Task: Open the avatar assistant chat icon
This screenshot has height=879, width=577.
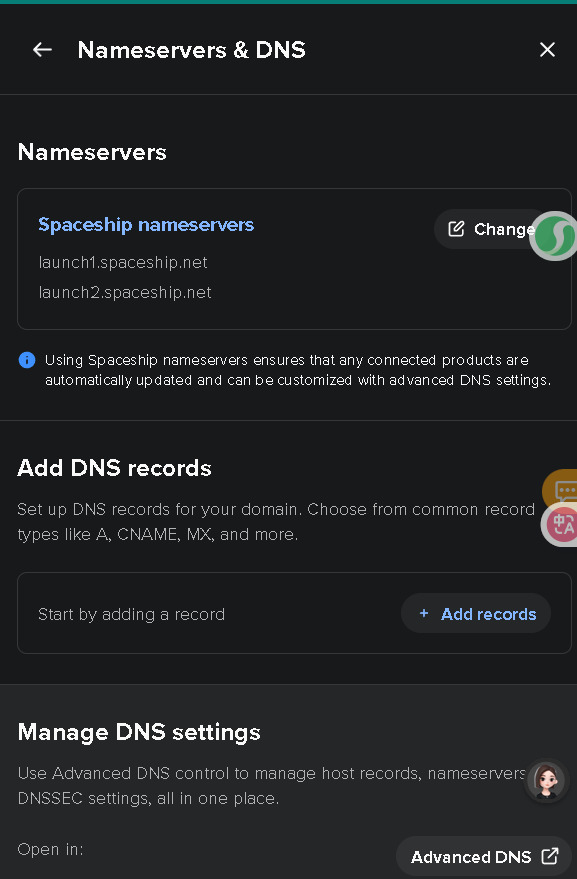Action: pyautogui.click(x=547, y=780)
